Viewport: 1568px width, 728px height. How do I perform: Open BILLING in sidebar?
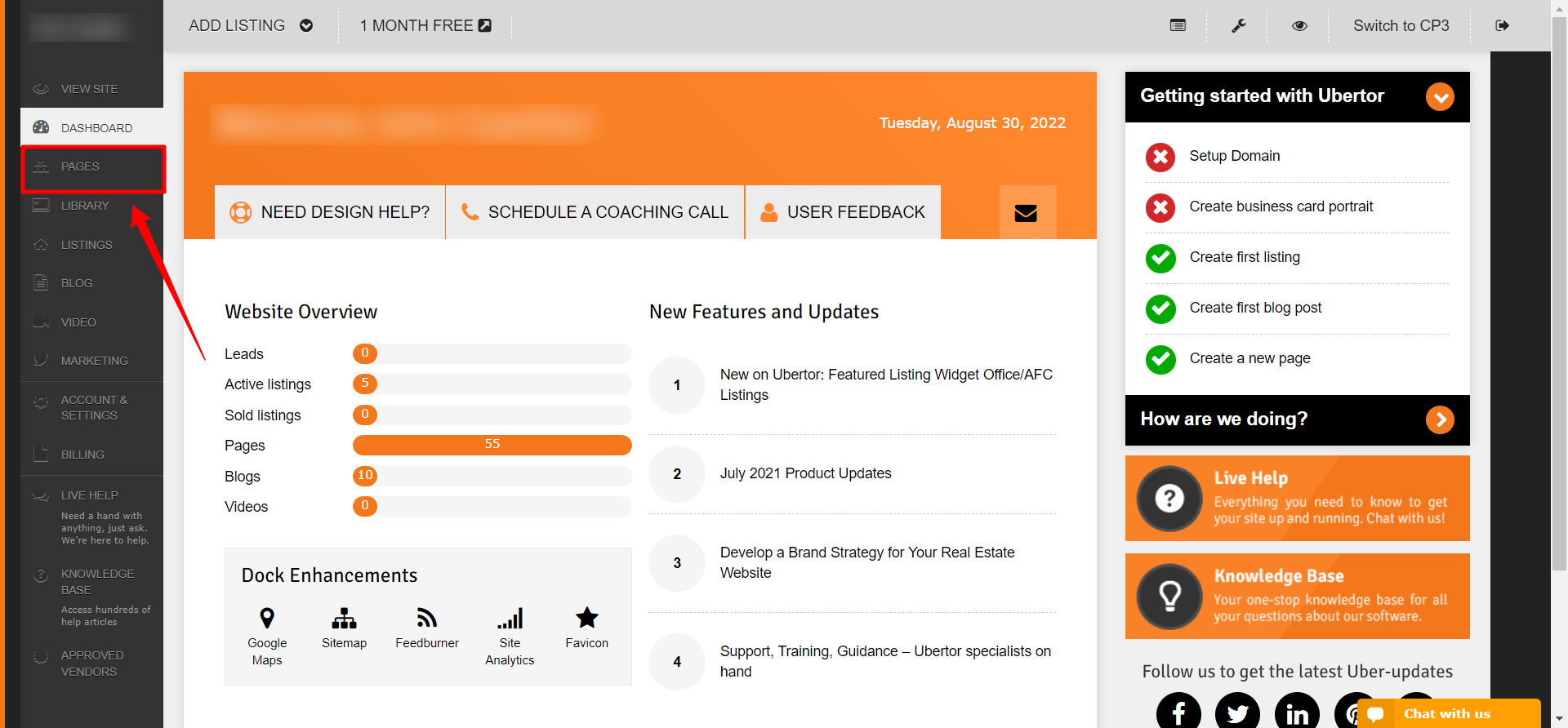[x=91, y=454]
